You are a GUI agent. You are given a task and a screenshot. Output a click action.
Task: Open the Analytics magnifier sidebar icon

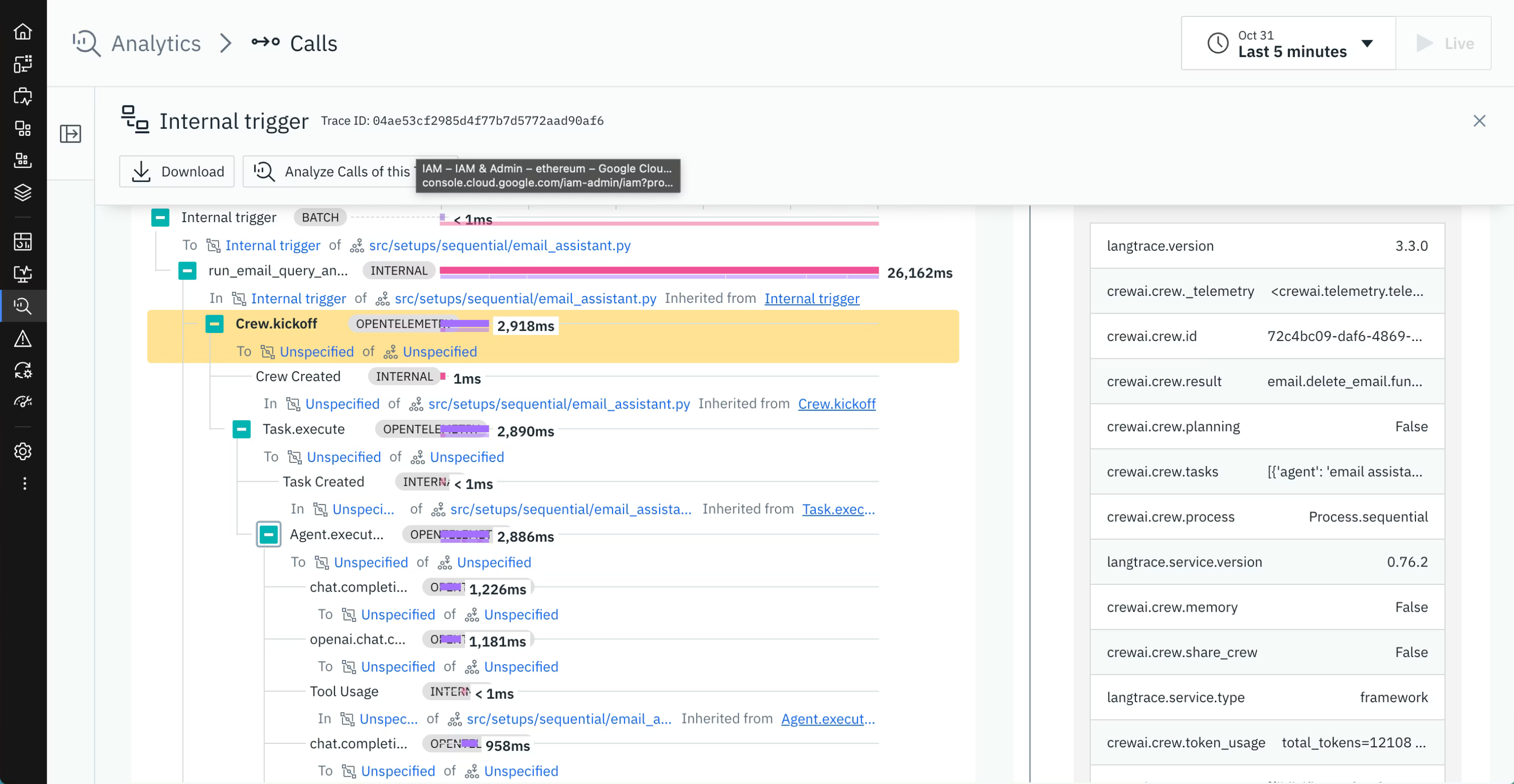pyautogui.click(x=23, y=306)
